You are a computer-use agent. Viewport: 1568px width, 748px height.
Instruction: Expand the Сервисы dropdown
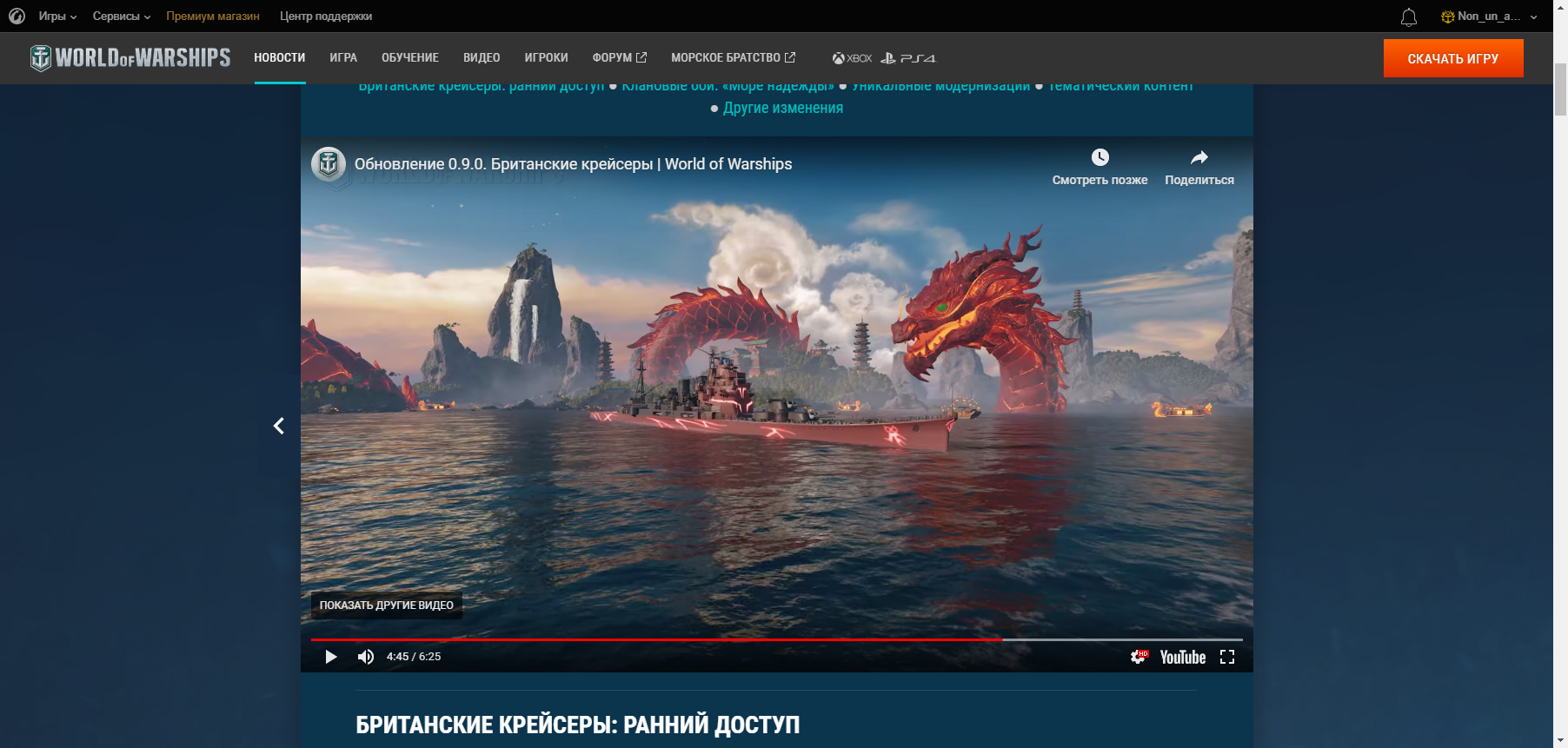pyautogui.click(x=122, y=16)
